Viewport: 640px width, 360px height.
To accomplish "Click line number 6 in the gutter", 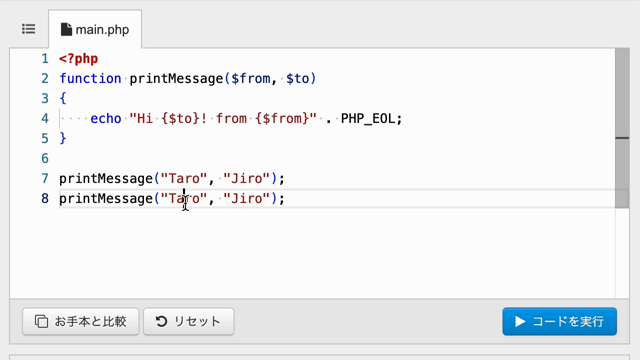I will pyautogui.click(x=45, y=158).
